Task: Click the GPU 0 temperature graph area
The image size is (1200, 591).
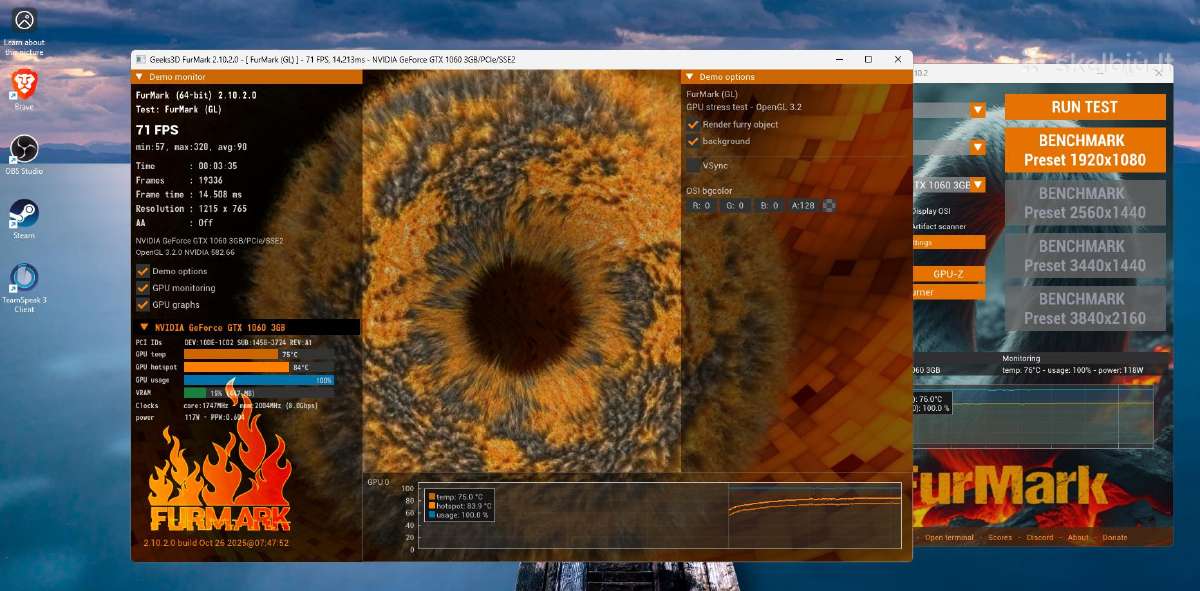Action: pos(659,516)
